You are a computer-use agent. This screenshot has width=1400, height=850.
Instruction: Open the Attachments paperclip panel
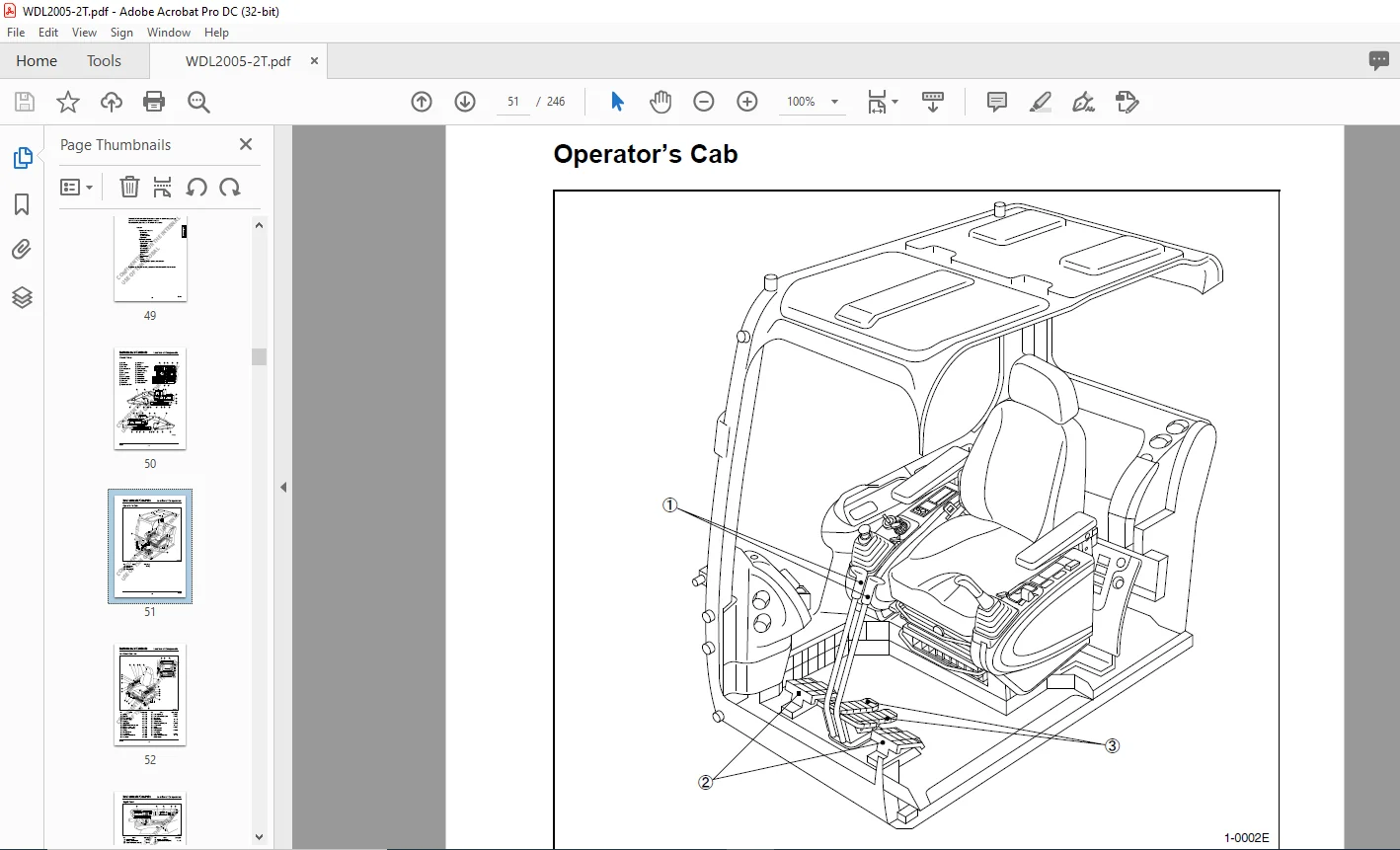pos(22,250)
